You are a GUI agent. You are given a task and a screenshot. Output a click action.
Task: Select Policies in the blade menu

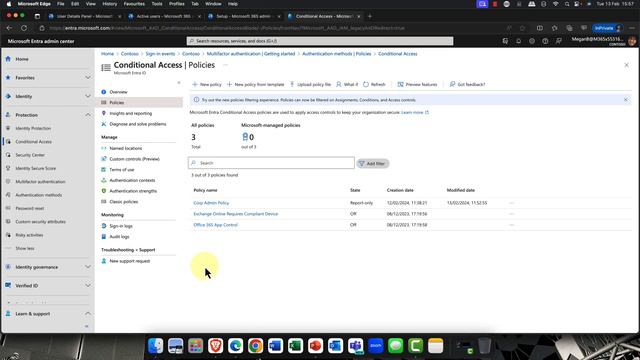coord(117,102)
